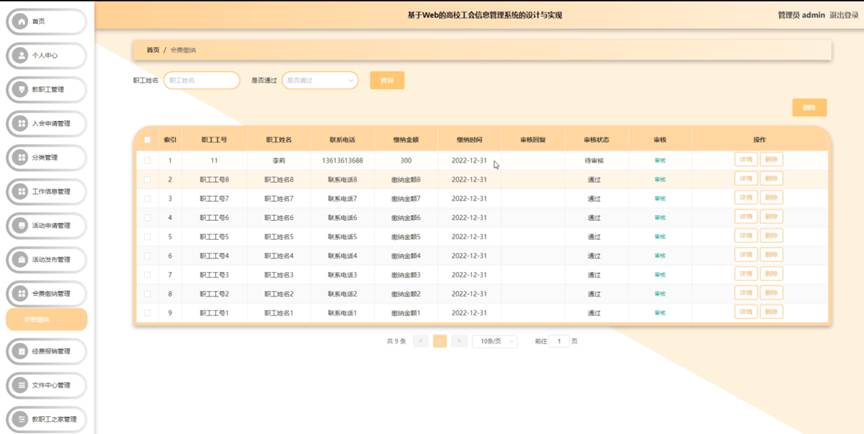
Task: Click 删除 for the 李莉 row
Action: [771, 160]
